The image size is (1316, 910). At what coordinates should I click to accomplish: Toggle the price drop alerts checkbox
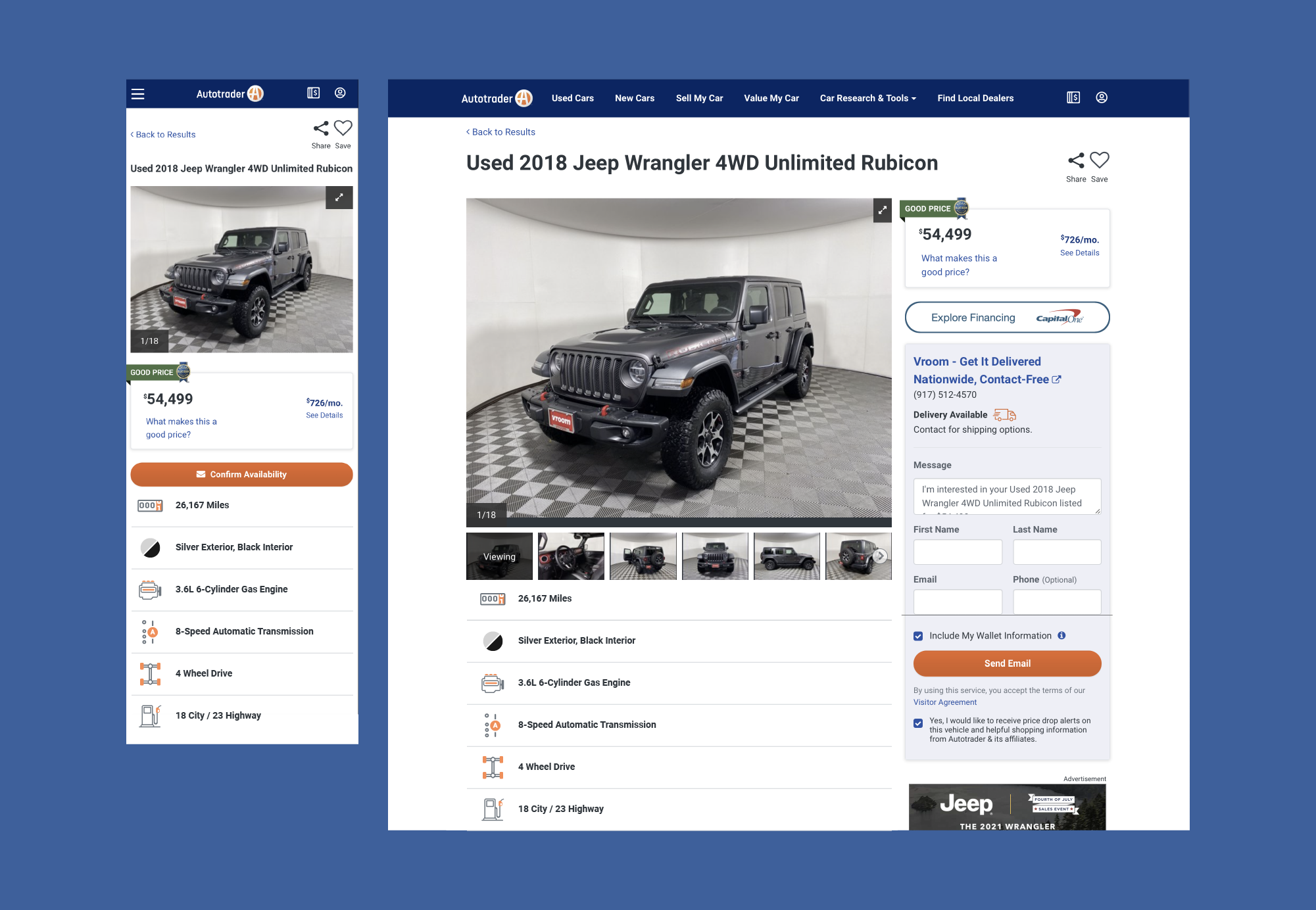pyautogui.click(x=918, y=723)
